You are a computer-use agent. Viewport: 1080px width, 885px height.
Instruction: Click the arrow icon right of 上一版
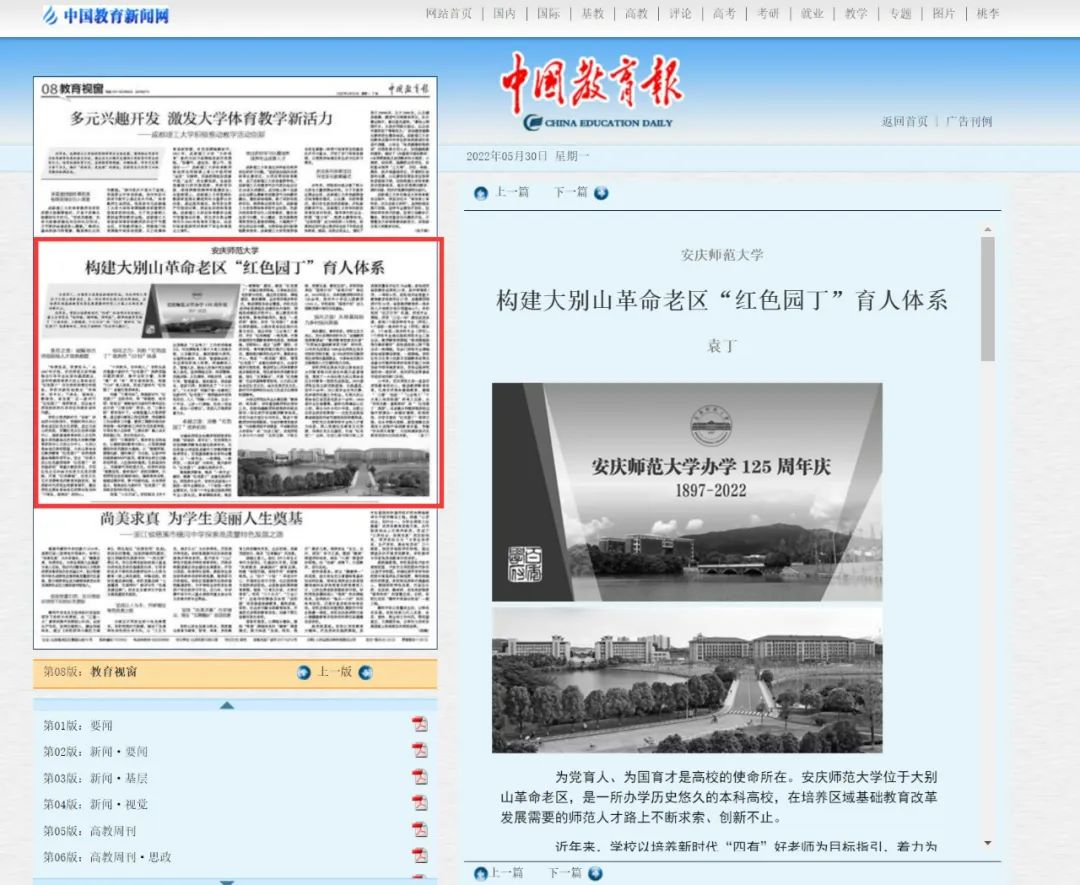click(366, 673)
